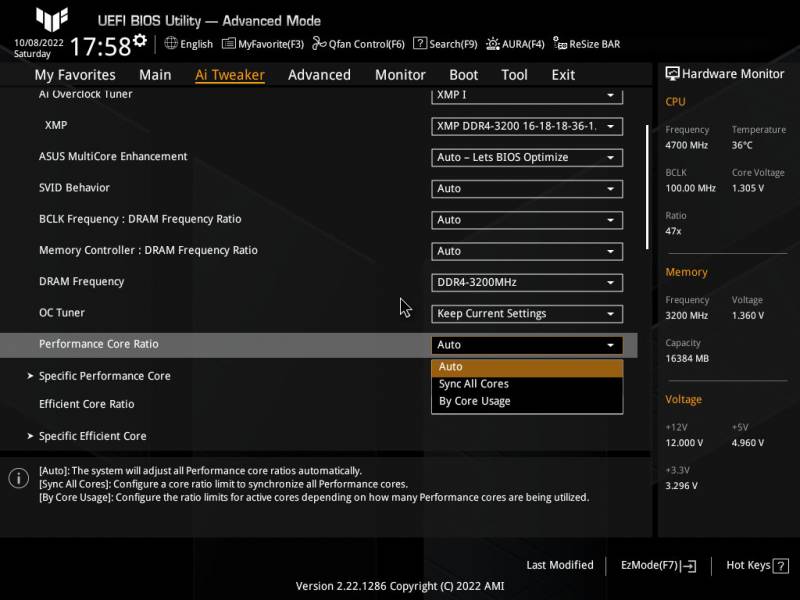The height and width of the screenshot is (600, 800).
Task: Open ASUS MultiCore Enhancement dropdown
Action: point(527,158)
